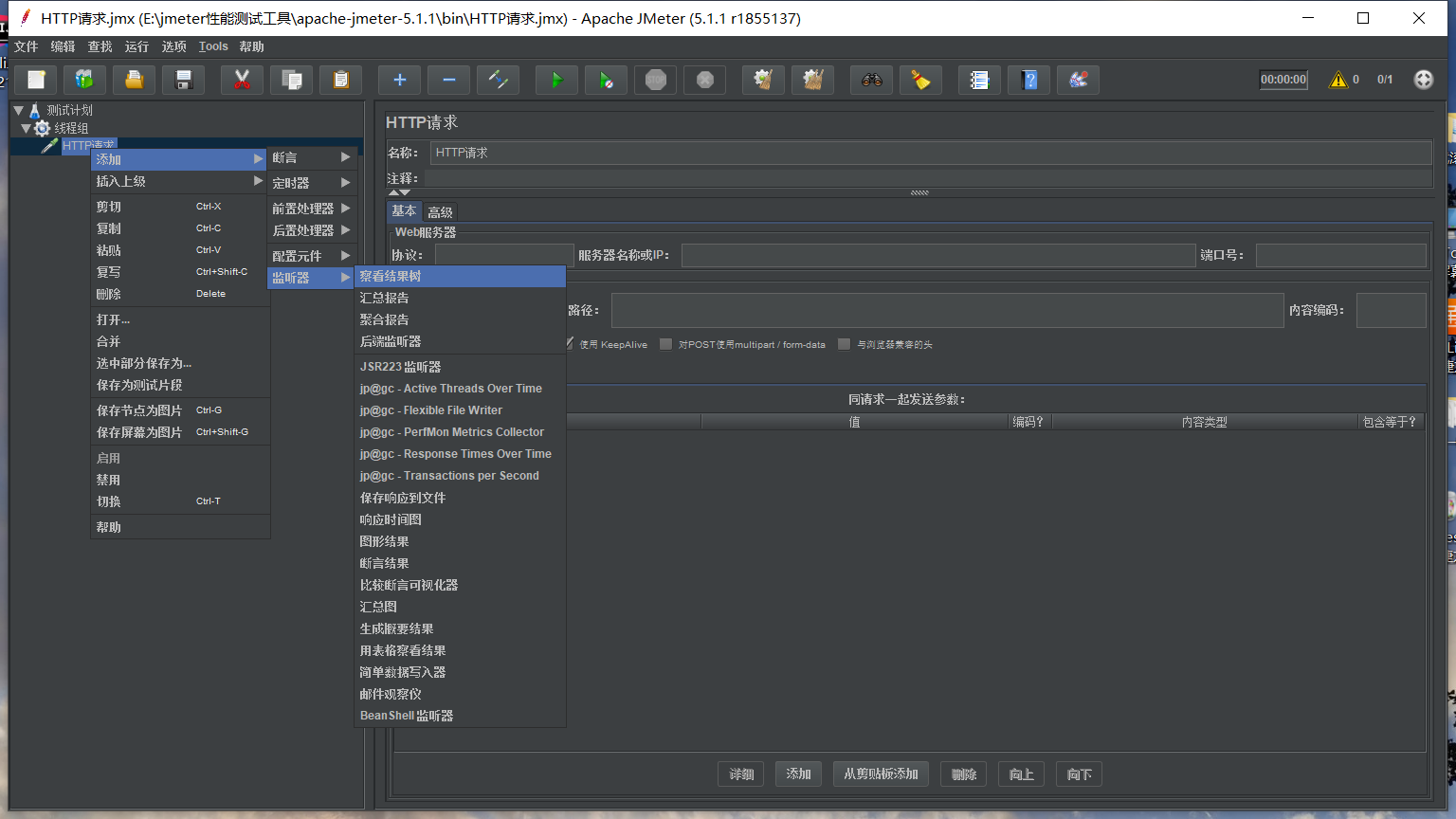Click the 测试计划 test plan tree icon
This screenshot has width=1456, height=819.
(35, 110)
